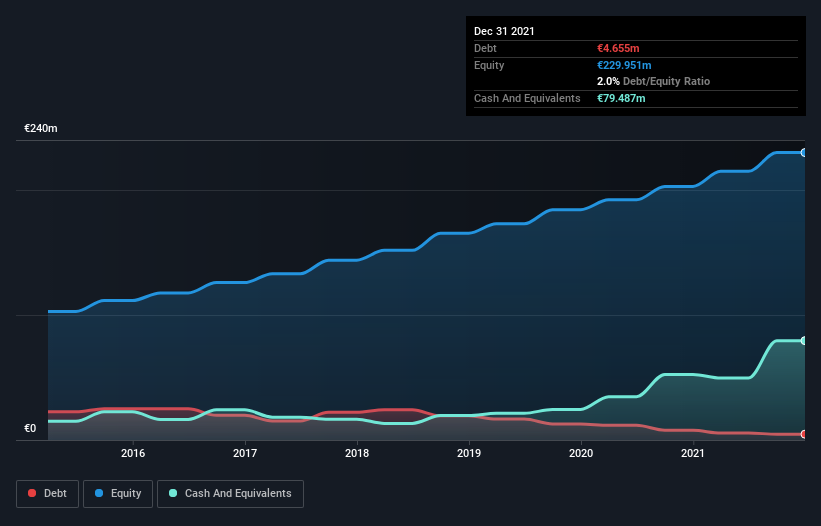Toggle the Cash And Equivalents legend series
The width and height of the screenshot is (821, 526).
[x=230, y=494]
